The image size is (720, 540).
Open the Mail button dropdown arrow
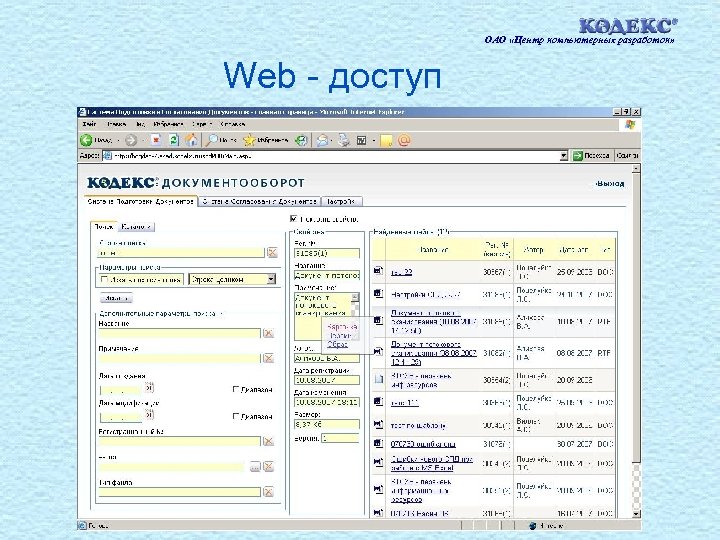coord(332,141)
